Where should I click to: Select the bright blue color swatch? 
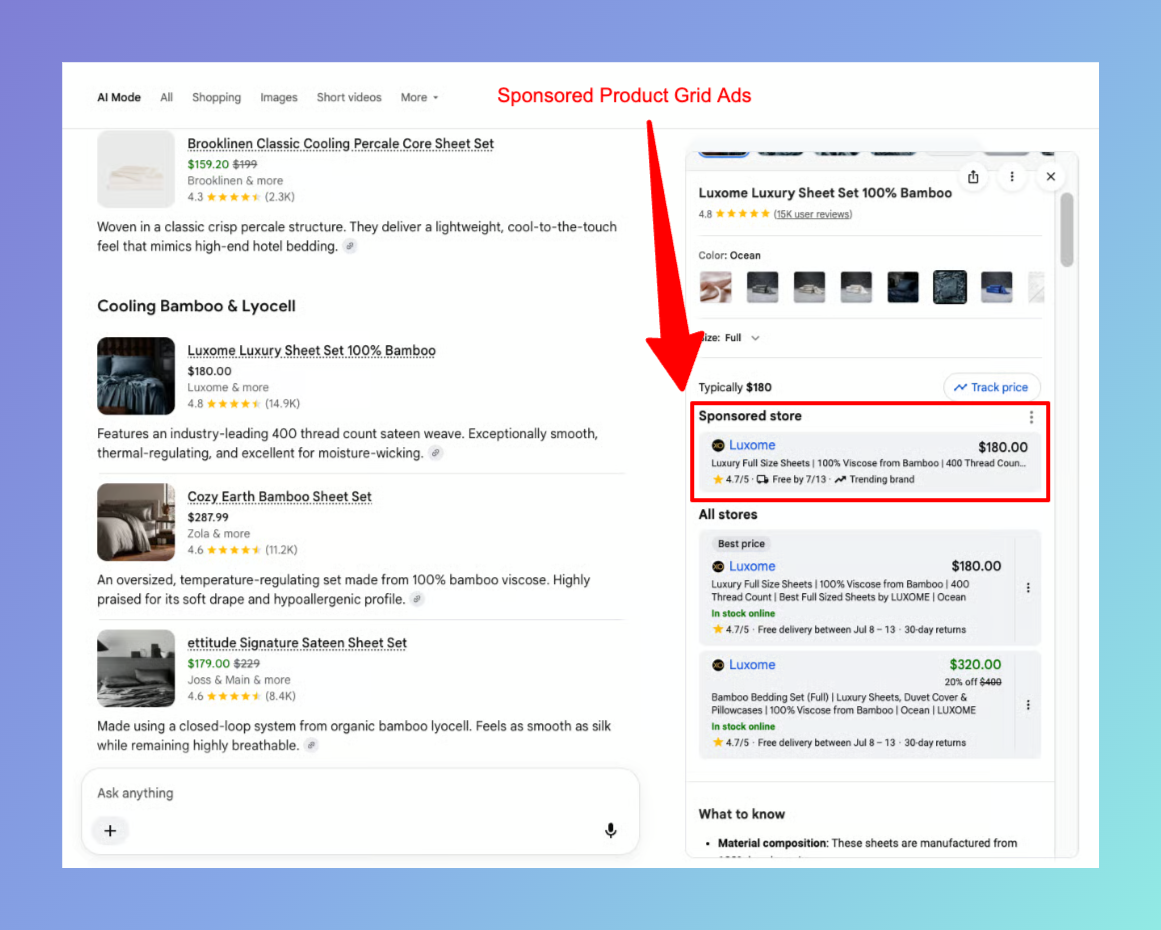click(997, 287)
